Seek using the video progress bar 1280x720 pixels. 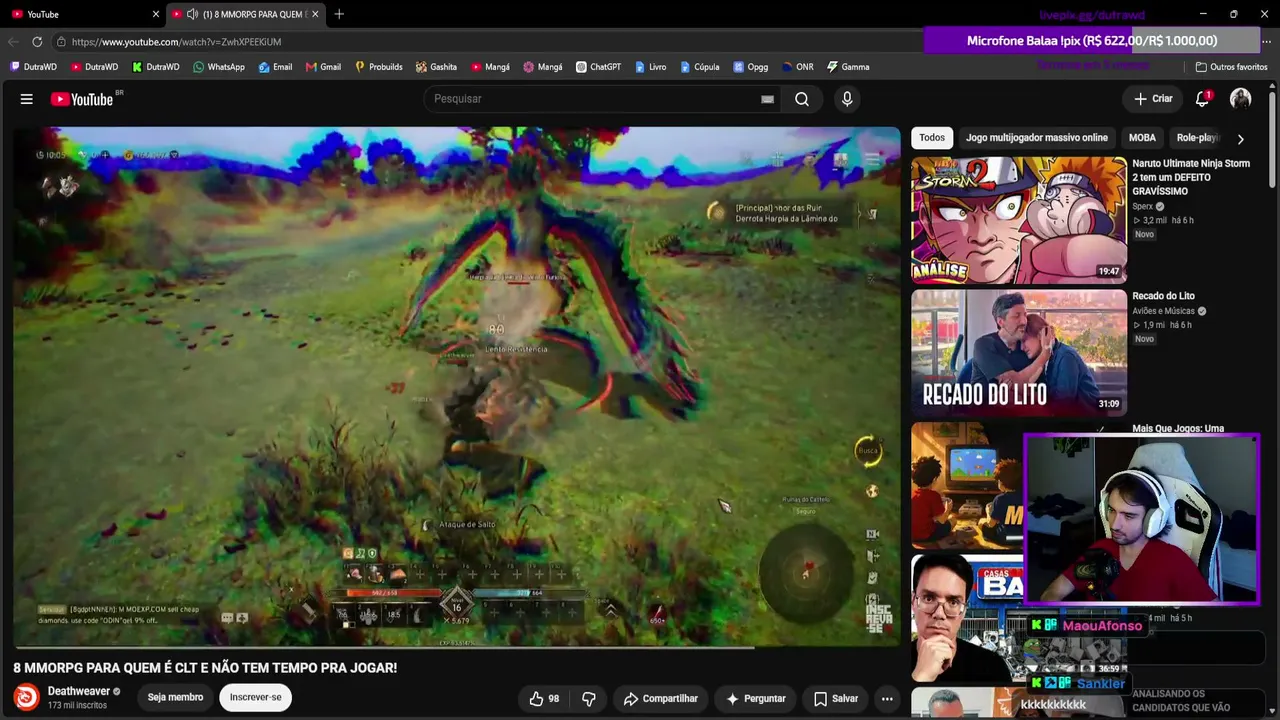tap(457, 647)
